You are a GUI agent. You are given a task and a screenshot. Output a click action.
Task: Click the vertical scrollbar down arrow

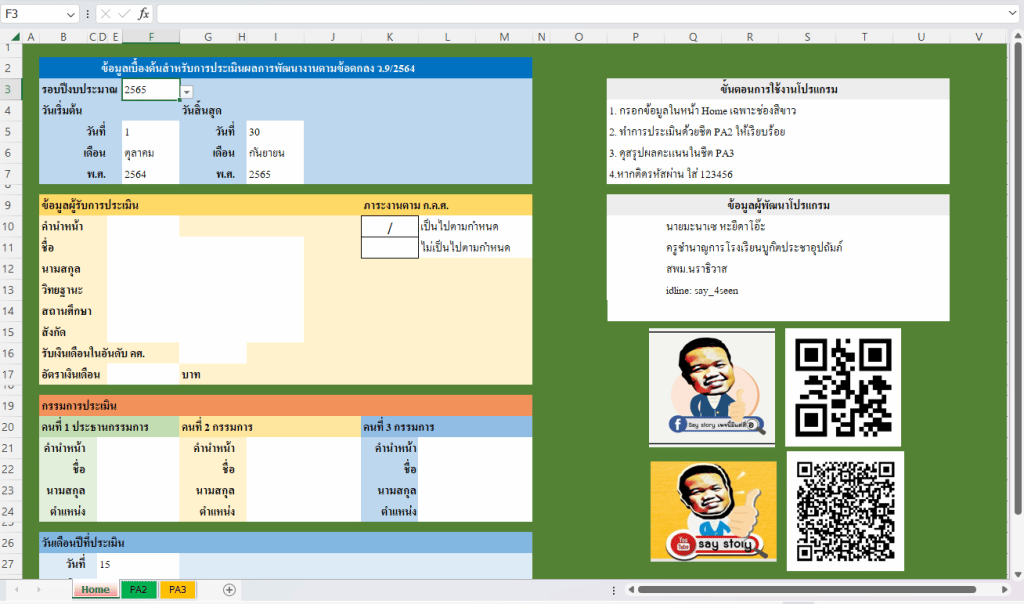click(1017, 575)
